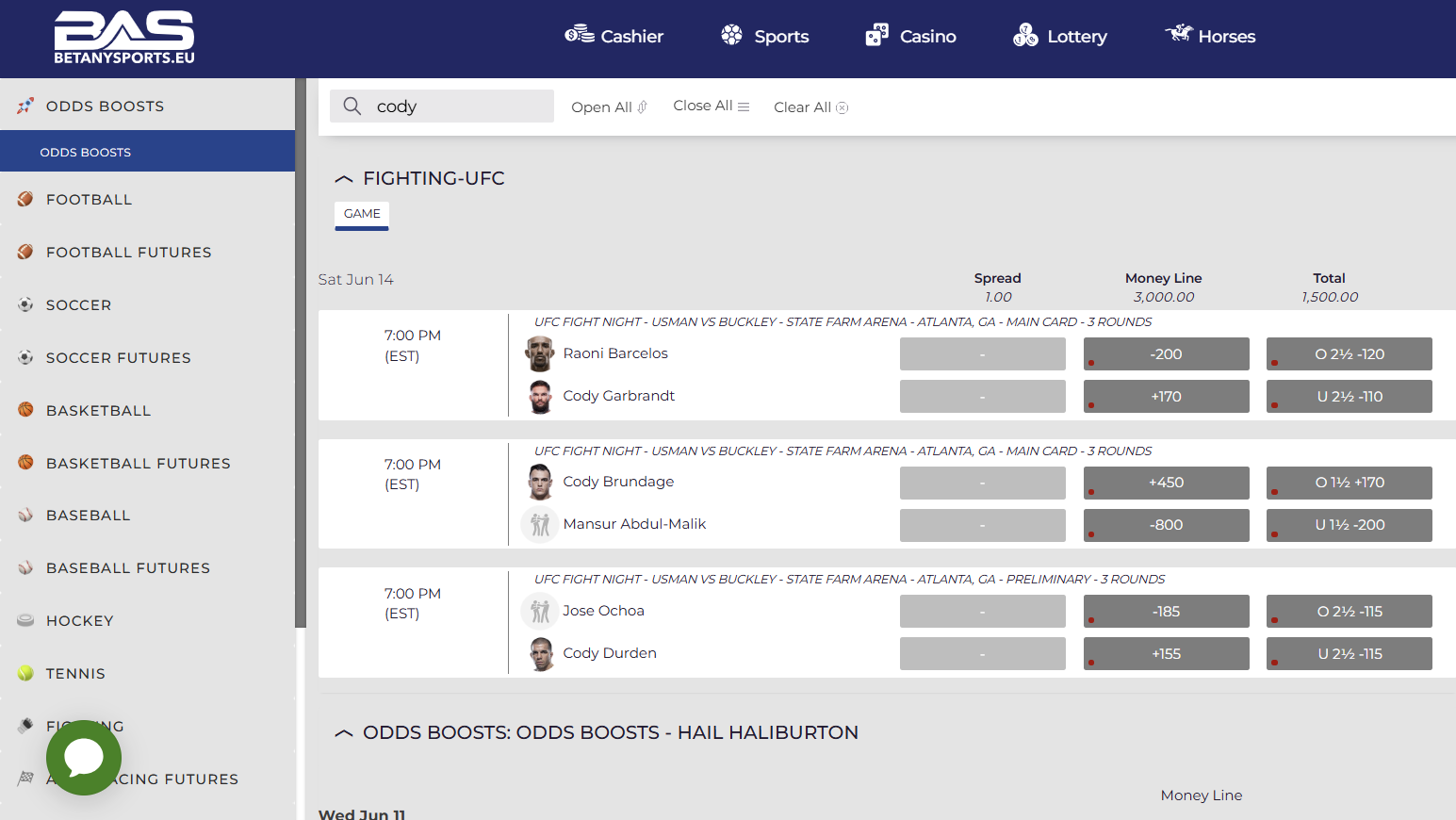Click the BETANYSPORTS.EU logo
Image resolution: width=1456 pixels, height=820 pixels.
(x=123, y=38)
